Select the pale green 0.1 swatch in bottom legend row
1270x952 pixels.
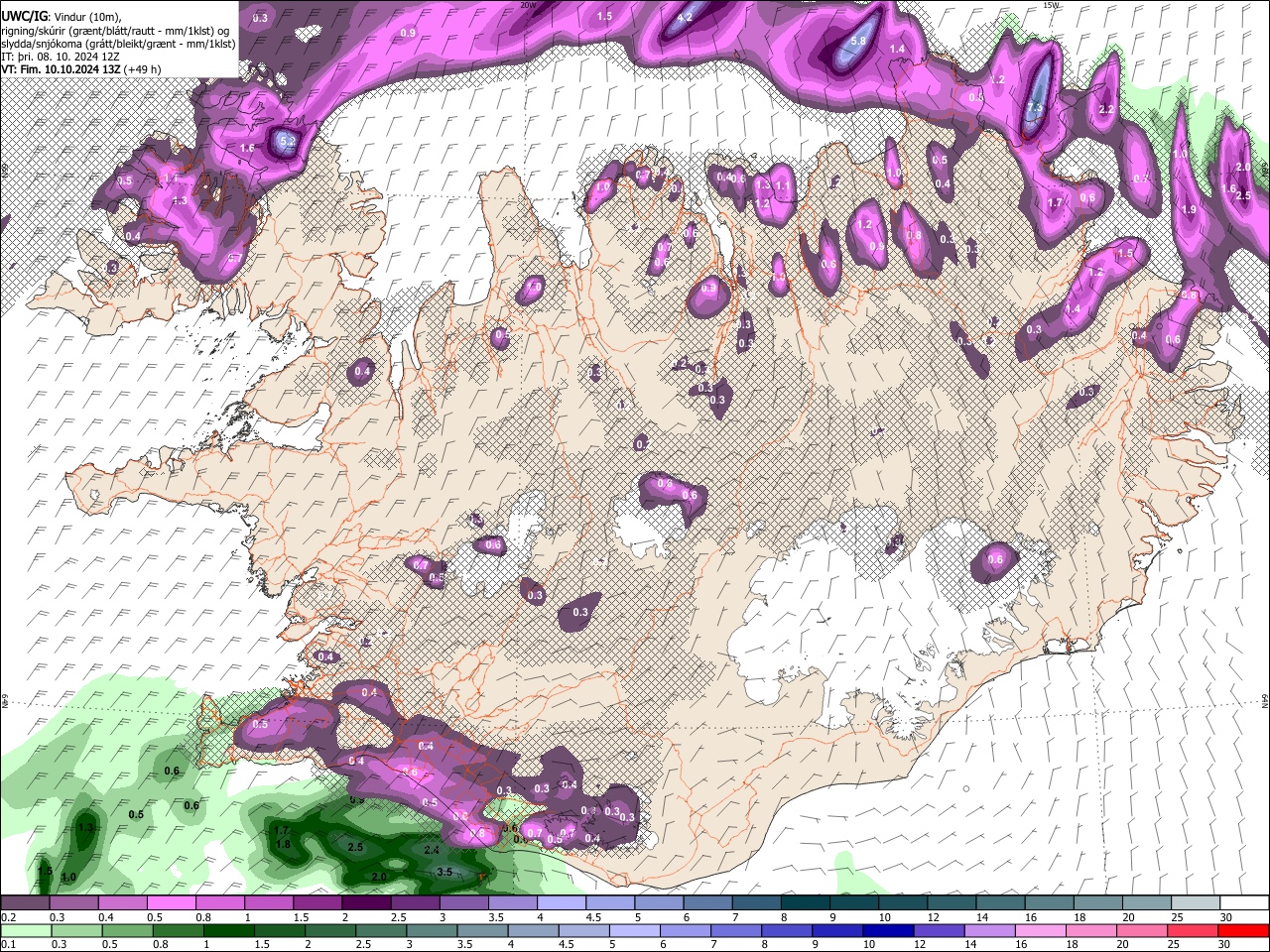[x=25, y=930]
